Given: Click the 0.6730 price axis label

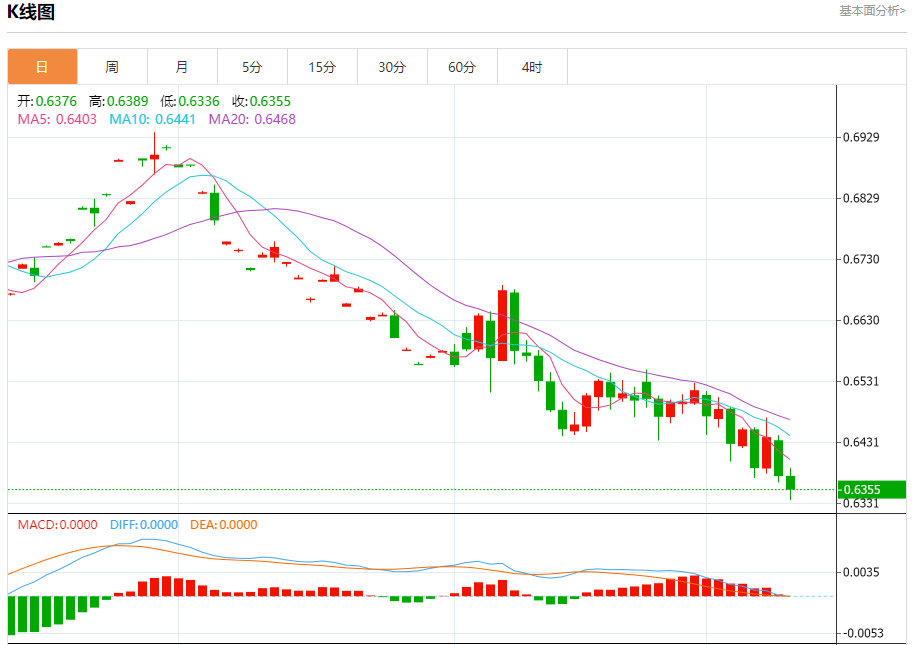Looking at the screenshot, I should pyautogui.click(x=861, y=259).
